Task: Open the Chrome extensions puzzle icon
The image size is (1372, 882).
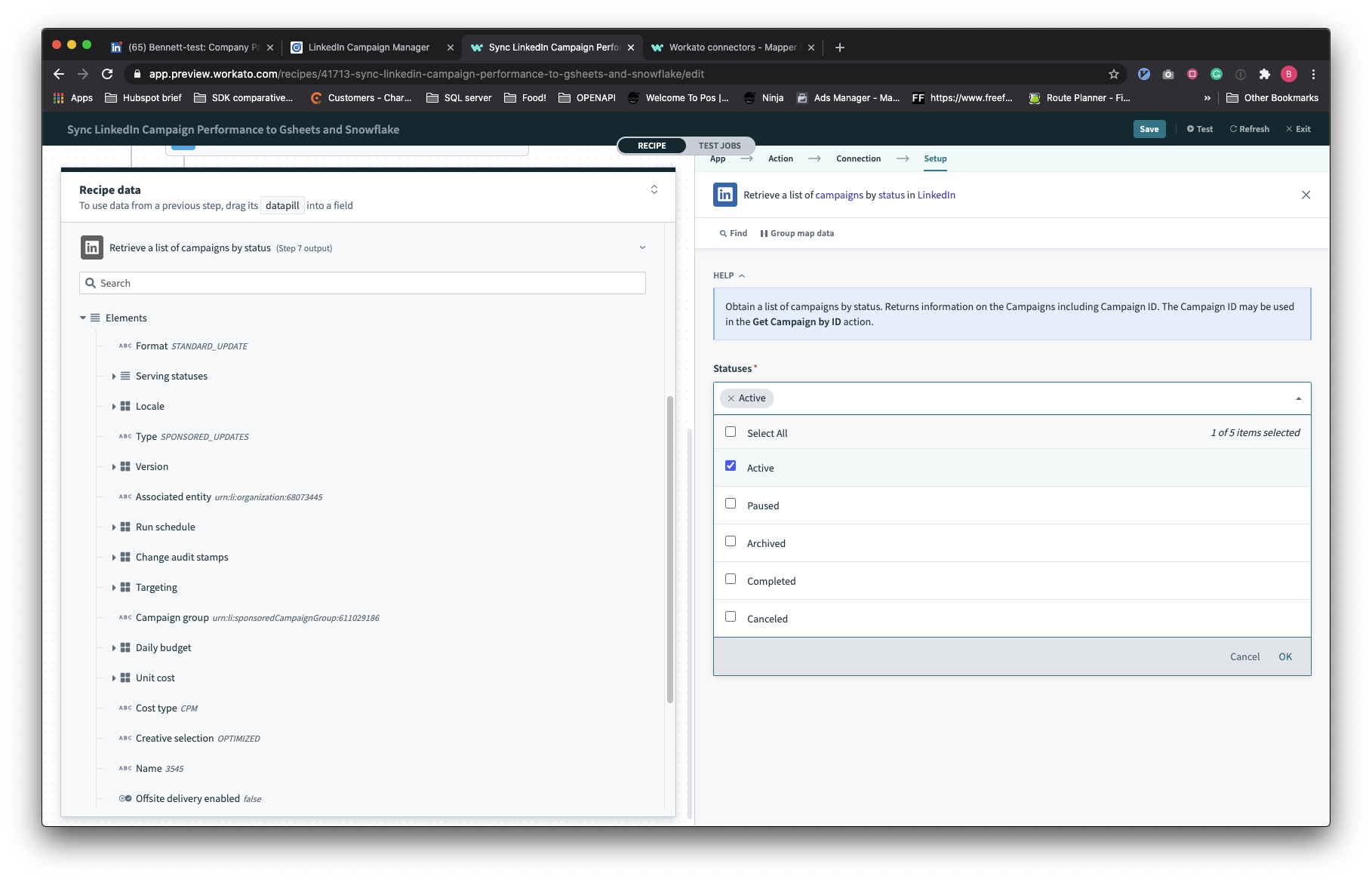Action: (1264, 74)
